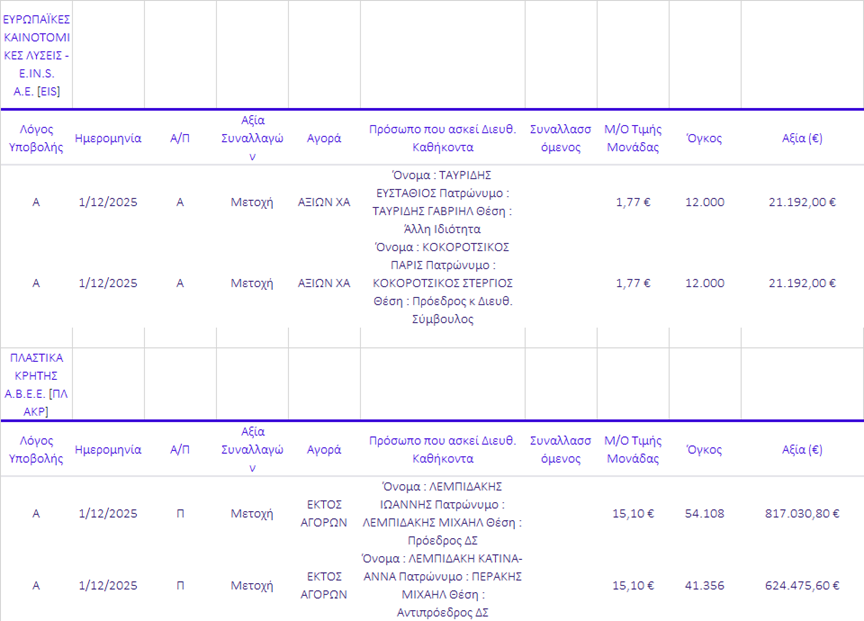864x621 pixels.
Task: Click 15,10 € price in ΛΕΜΠΙΔΑΚΗΣ ΙΩΑΝΝΗΣ row
Action: click(633, 514)
